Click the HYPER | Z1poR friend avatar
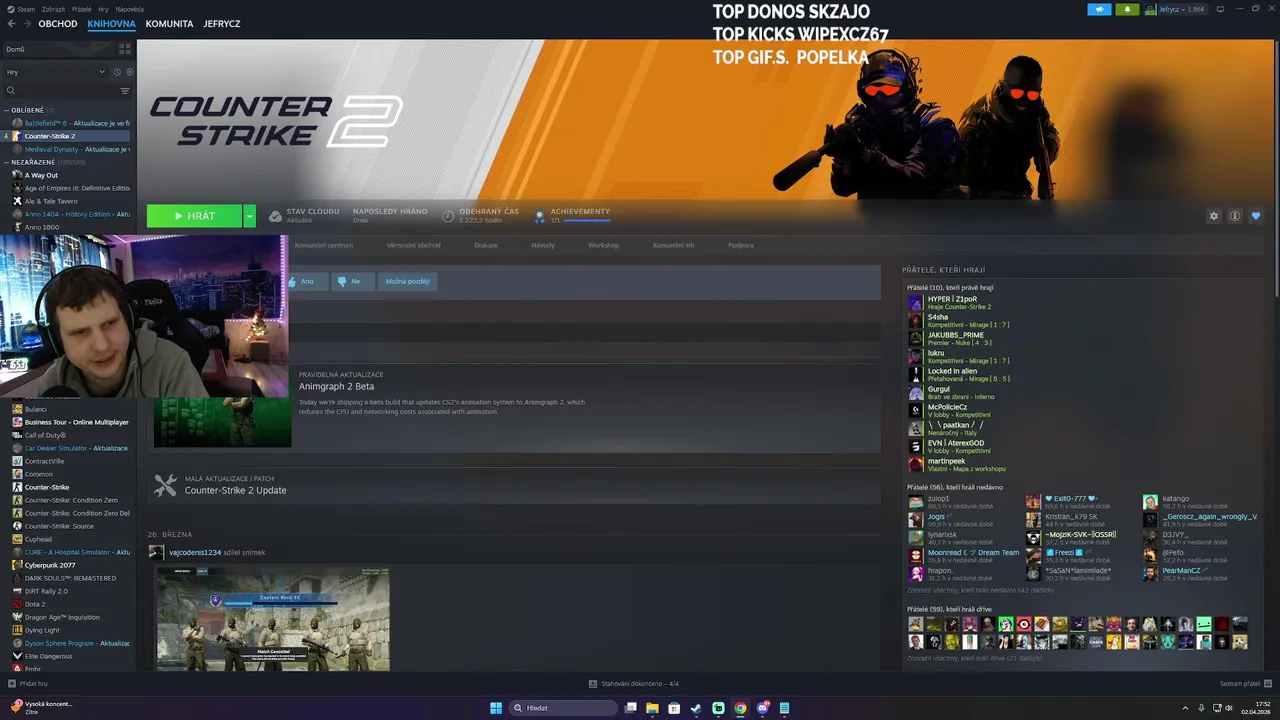 pyautogui.click(x=915, y=302)
